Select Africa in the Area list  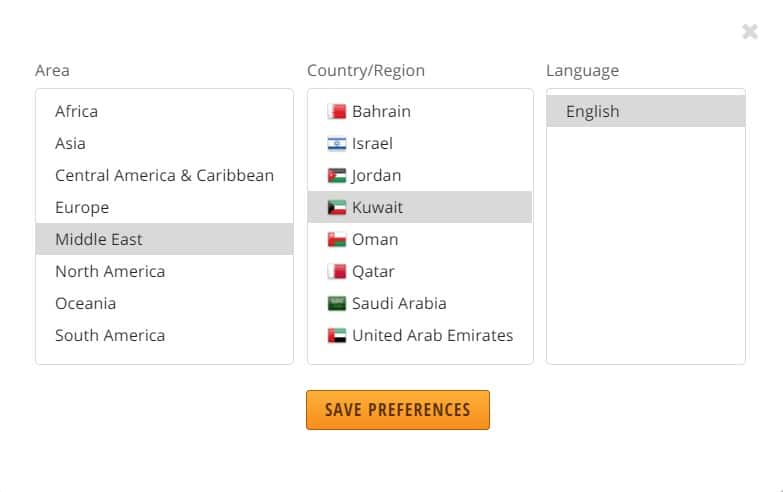164,111
